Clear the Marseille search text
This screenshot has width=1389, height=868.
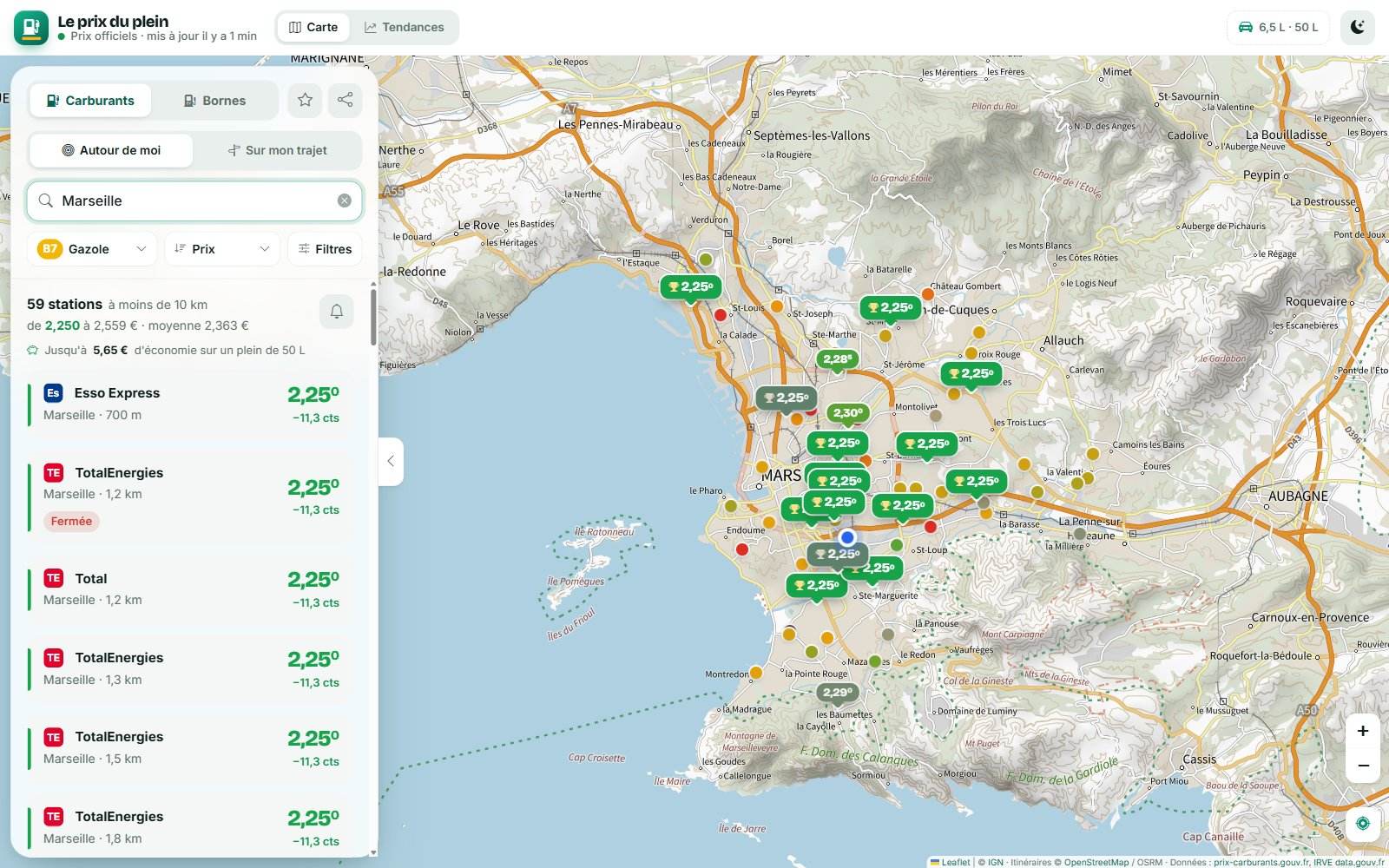[345, 201]
